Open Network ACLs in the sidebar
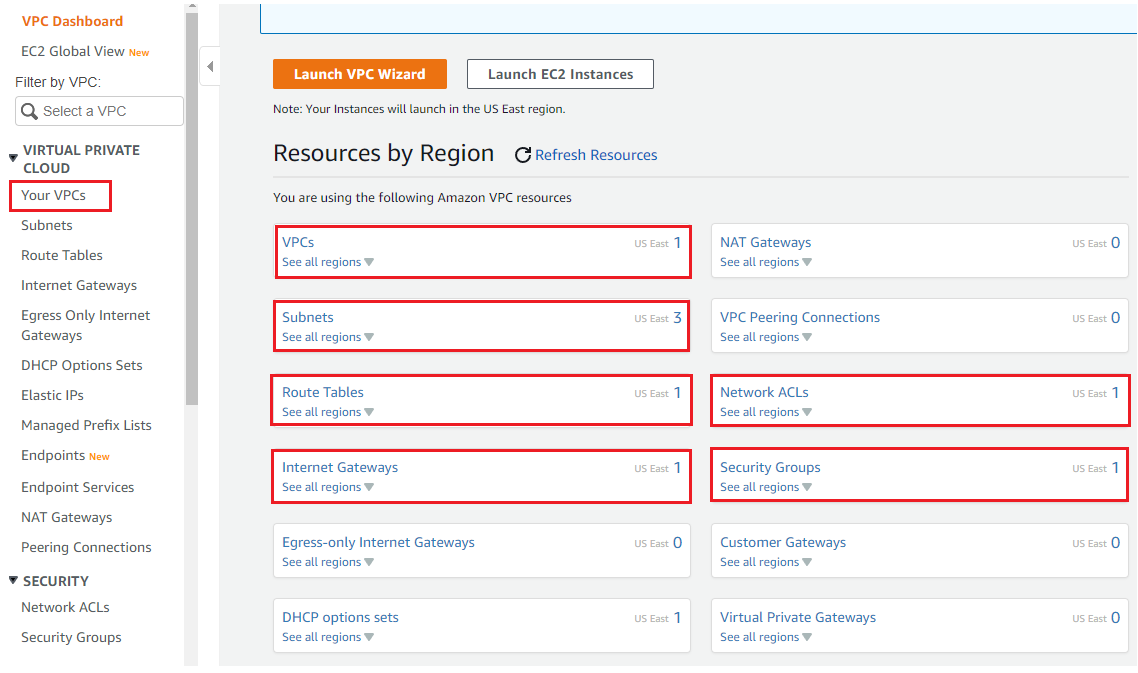 [x=65, y=607]
